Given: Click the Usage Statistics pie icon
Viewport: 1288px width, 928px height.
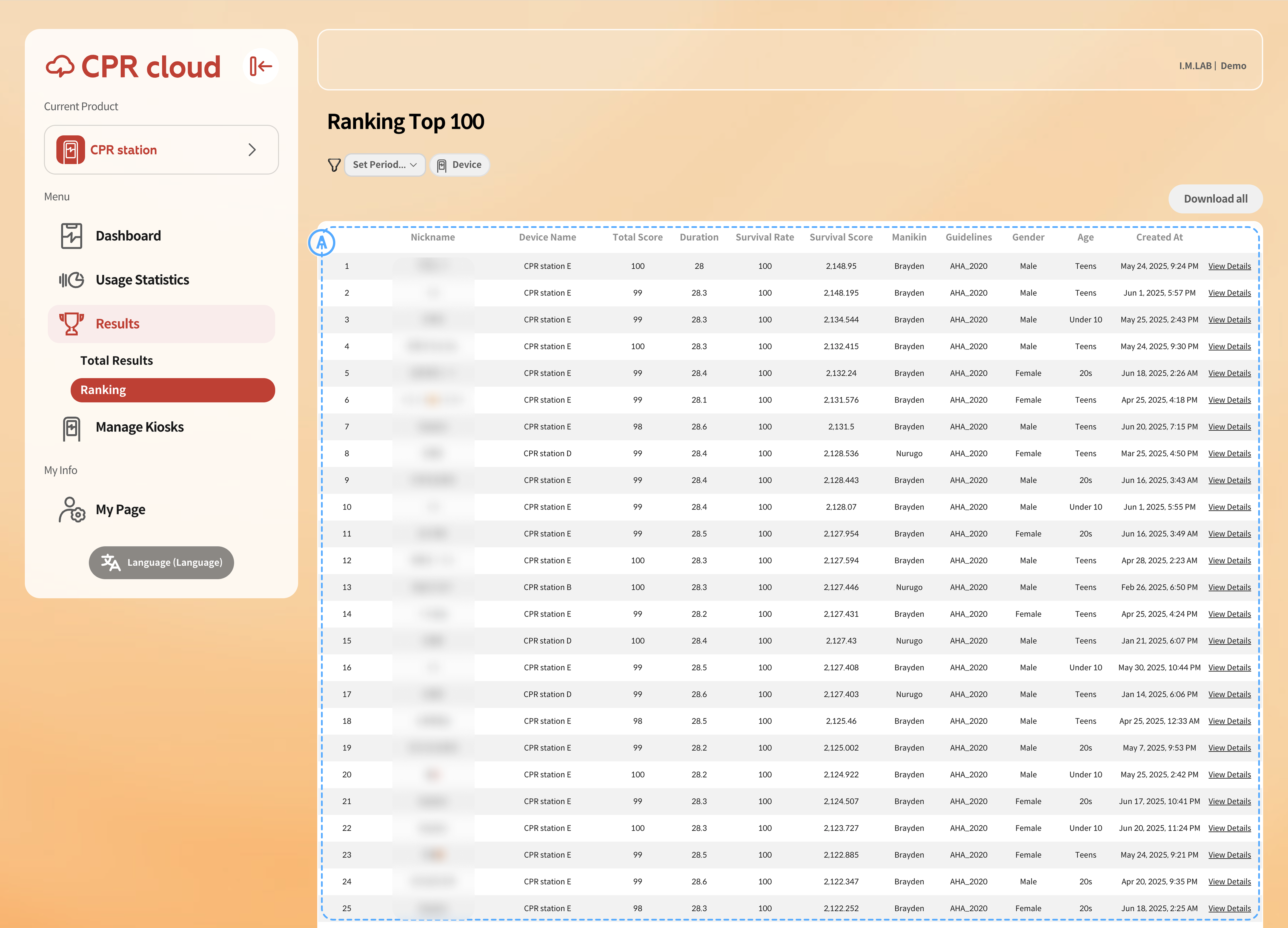Looking at the screenshot, I should click(x=72, y=280).
